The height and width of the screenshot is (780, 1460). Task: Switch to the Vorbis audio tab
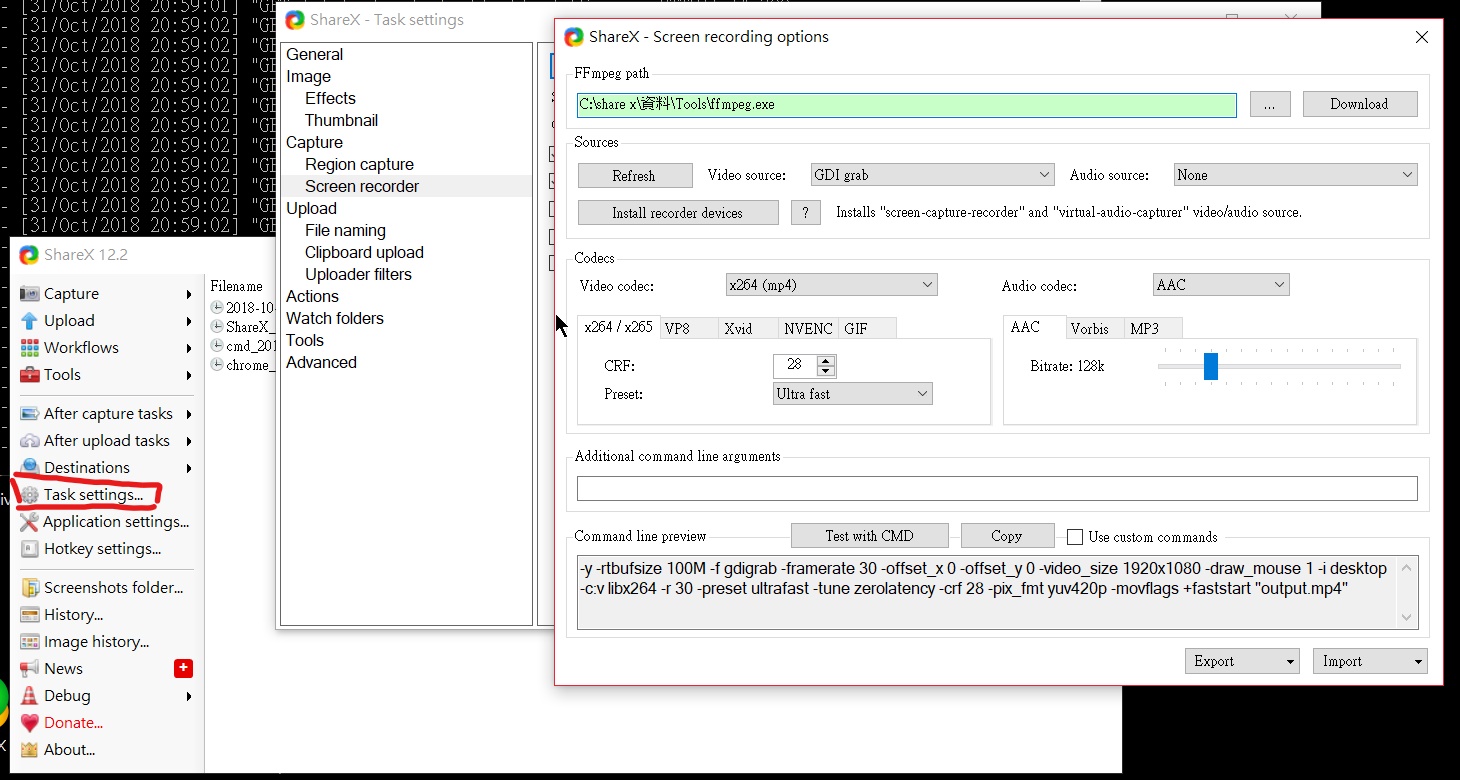tap(1095, 328)
